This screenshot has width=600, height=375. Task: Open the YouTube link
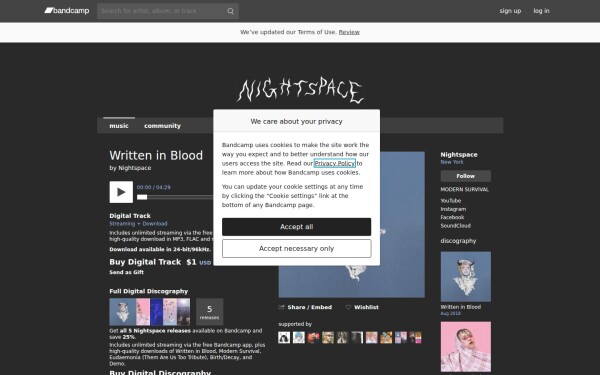coord(451,201)
